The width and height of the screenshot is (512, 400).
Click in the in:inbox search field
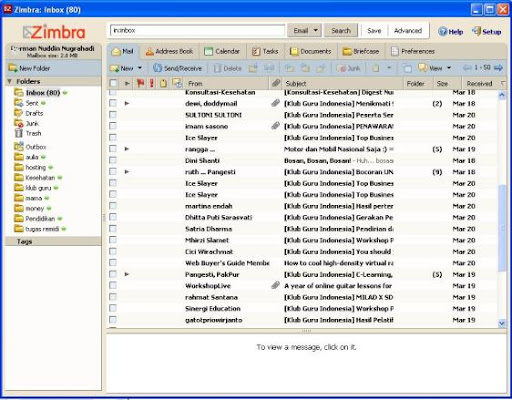coord(197,30)
